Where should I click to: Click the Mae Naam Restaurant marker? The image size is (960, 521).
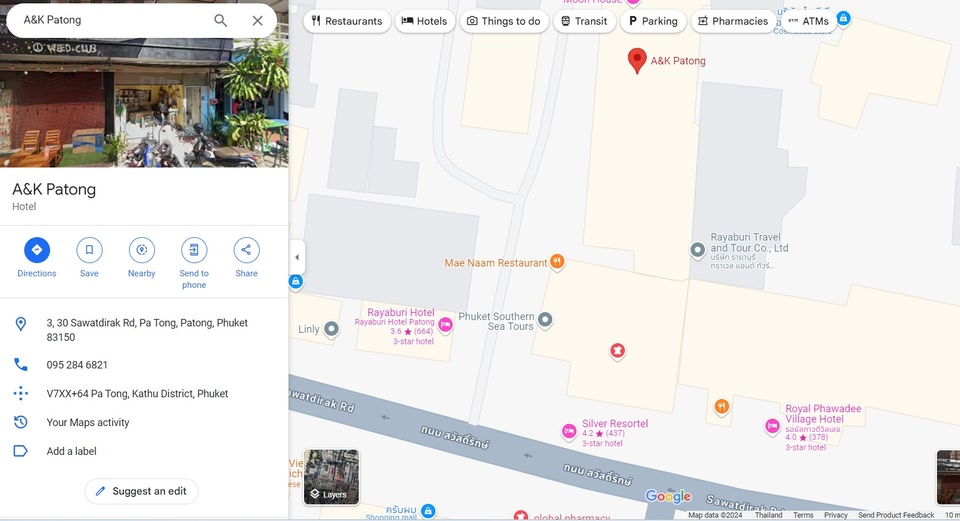tap(557, 262)
